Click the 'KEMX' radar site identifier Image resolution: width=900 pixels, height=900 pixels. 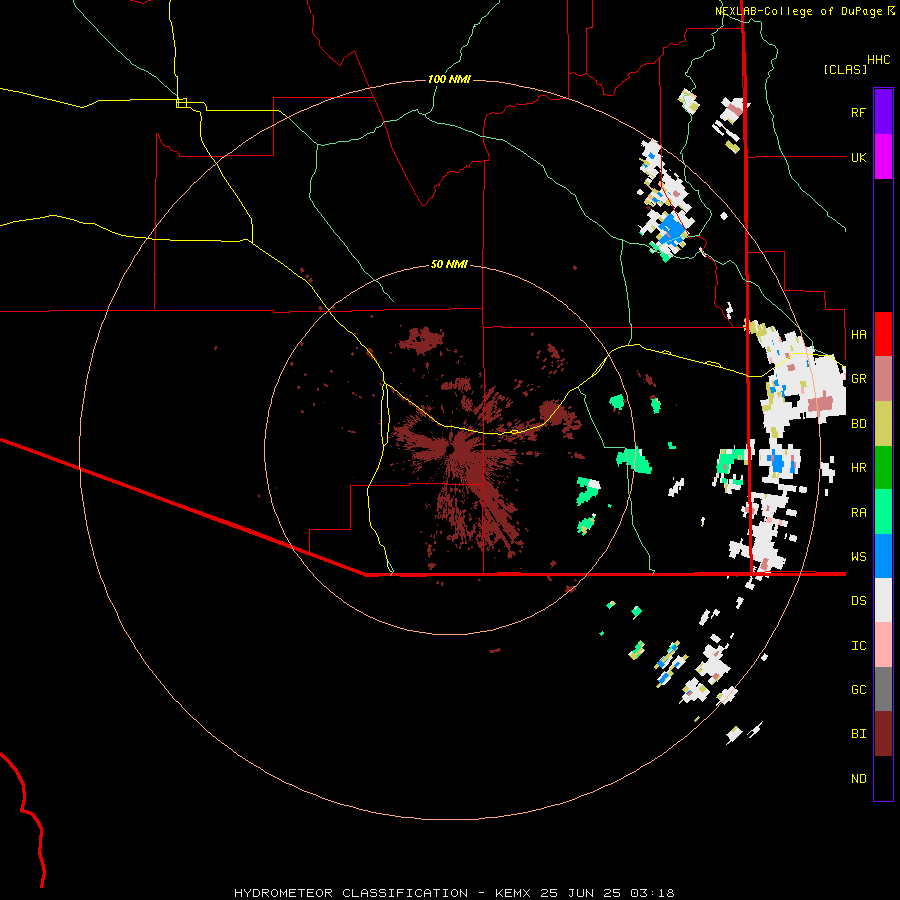click(x=513, y=893)
